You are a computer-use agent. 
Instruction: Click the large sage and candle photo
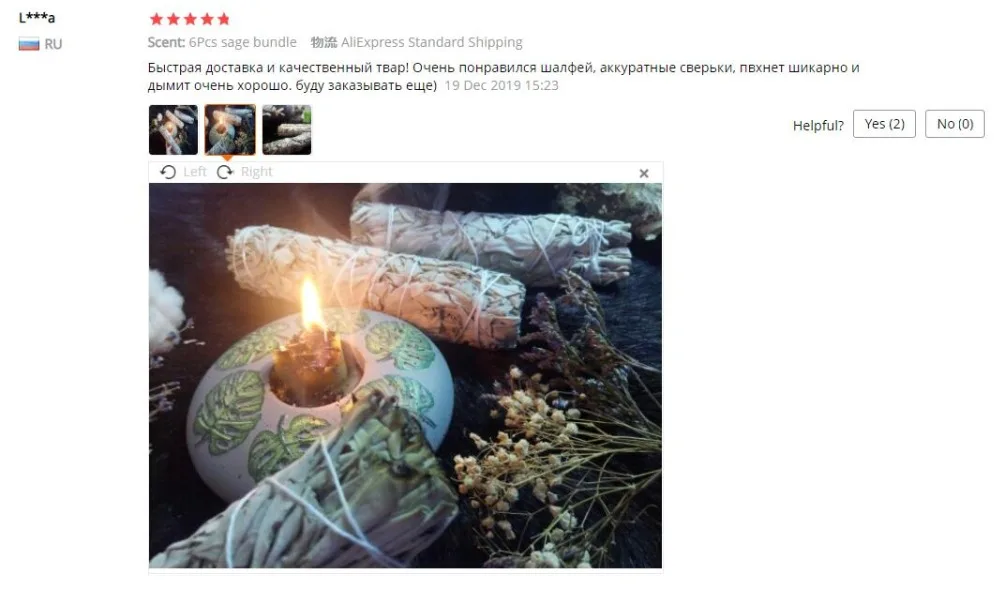pos(406,375)
